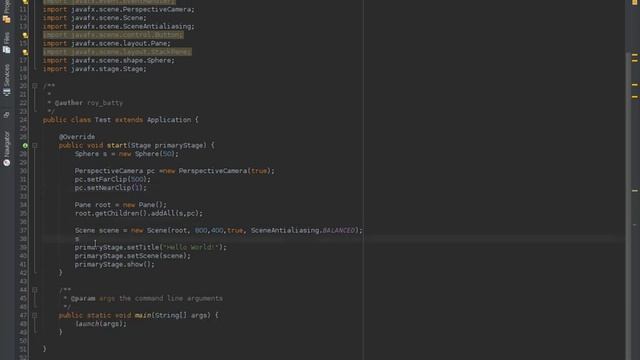Click the javafx.scene.layout.Pane import line

107,44
